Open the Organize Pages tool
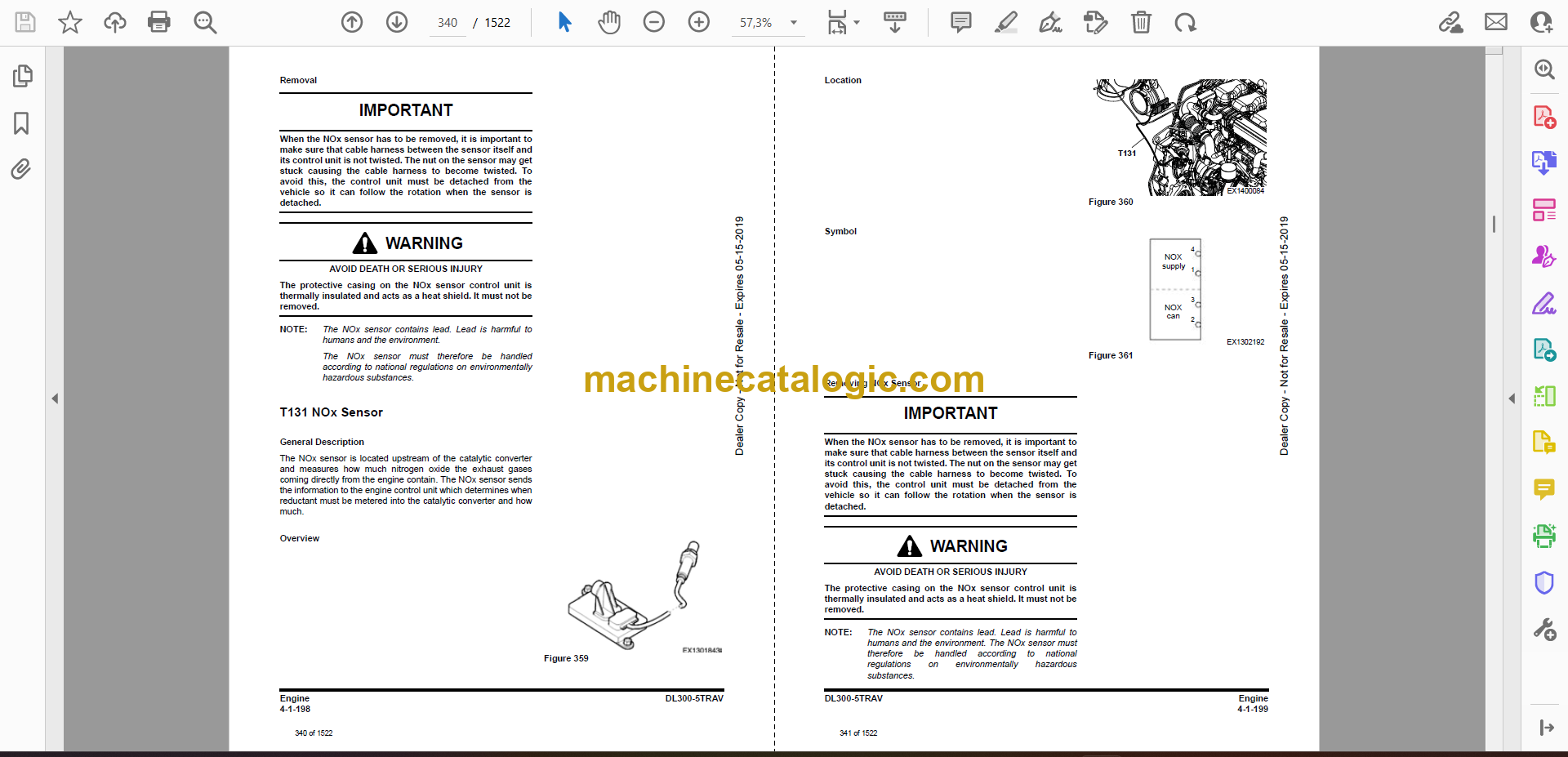The height and width of the screenshot is (757, 1568). (1544, 210)
